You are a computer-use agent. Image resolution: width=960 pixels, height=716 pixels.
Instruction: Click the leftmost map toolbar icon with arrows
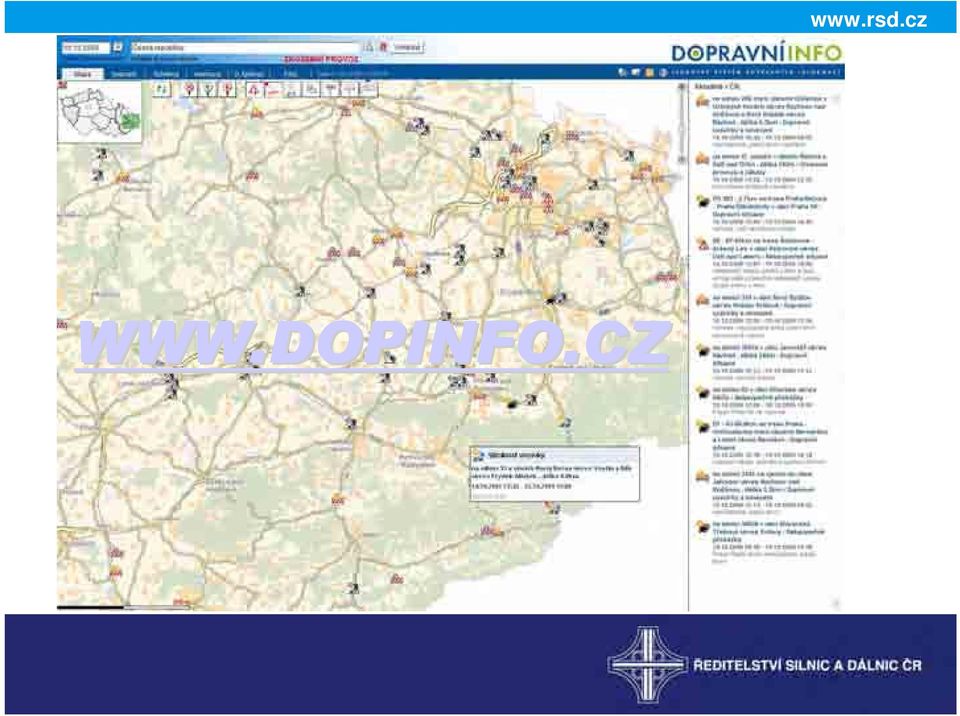tap(162, 89)
